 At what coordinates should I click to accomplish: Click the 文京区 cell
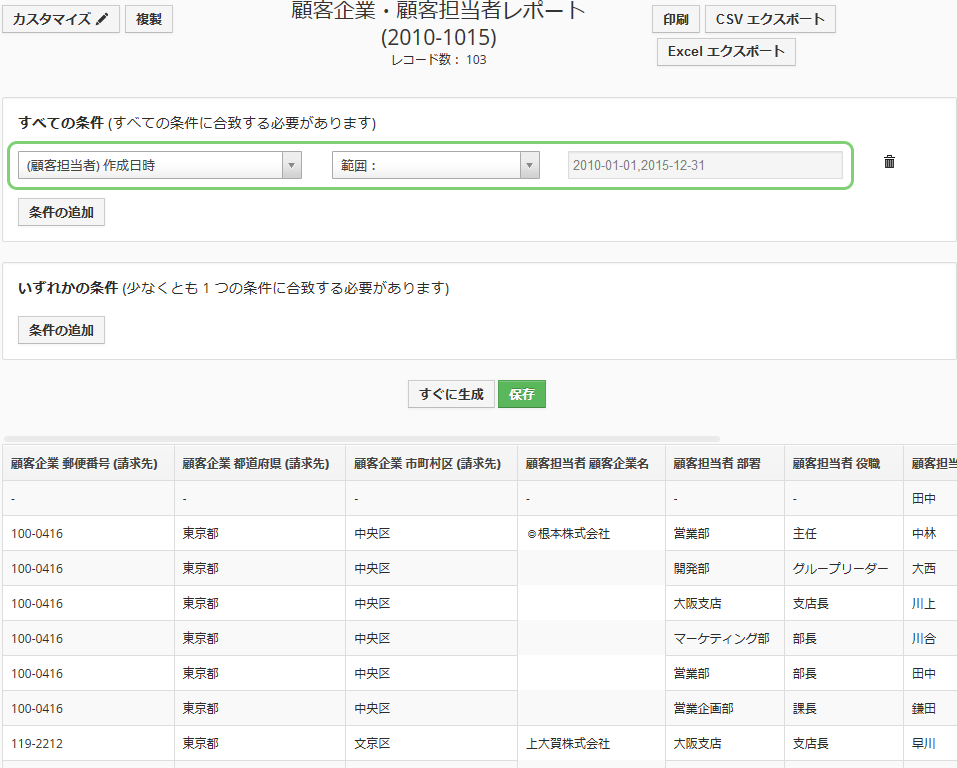432,743
